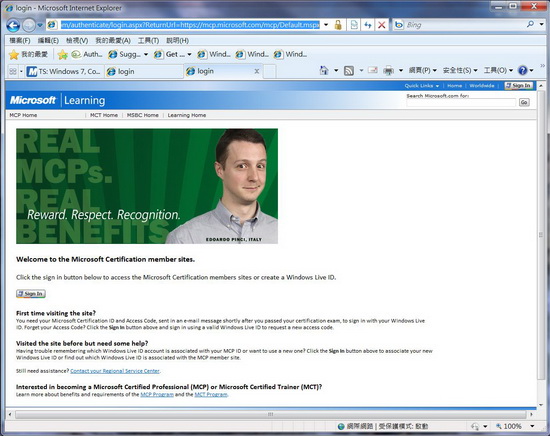Expand the Home button dropdown arrow
The width and height of the screenshot is (550, 436).
[336, 71]
